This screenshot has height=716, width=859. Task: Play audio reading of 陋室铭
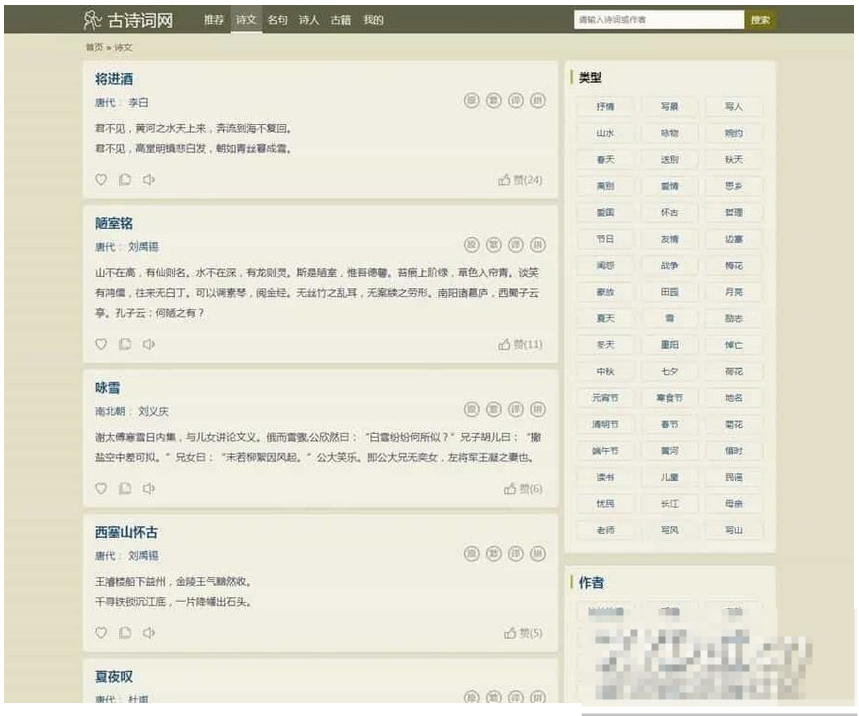pos(149,344)
